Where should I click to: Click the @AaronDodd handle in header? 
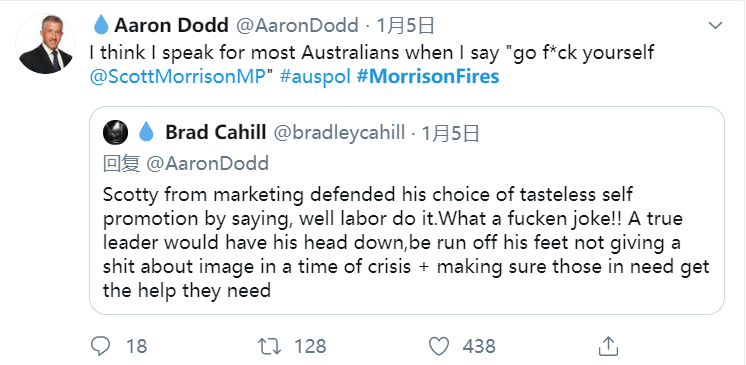(x=297, y=25)
